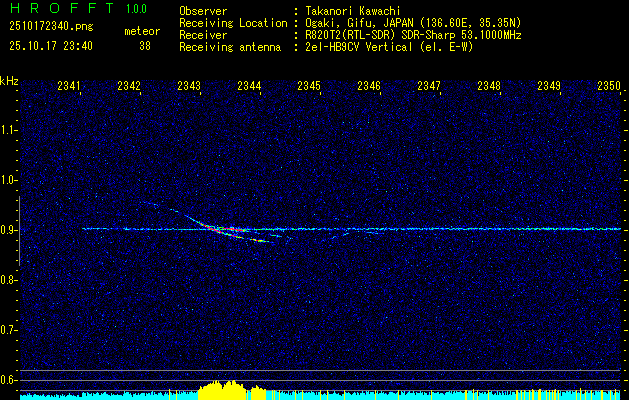The image size is (629, 400).
Task: Click the 2350 time marker
Action: (x=608, y=87)
